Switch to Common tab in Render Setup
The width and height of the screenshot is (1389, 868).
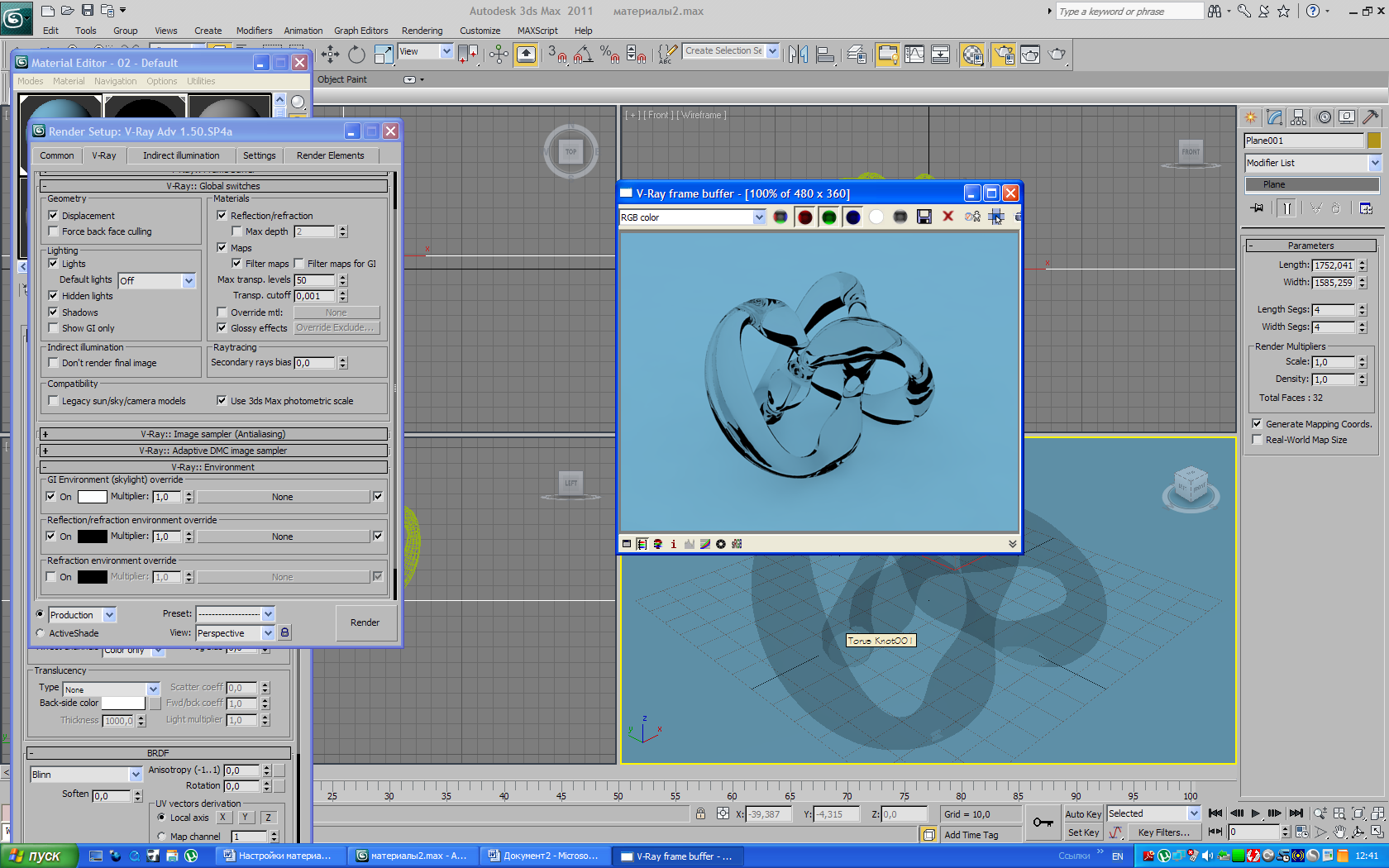click(x=57, y=155)
